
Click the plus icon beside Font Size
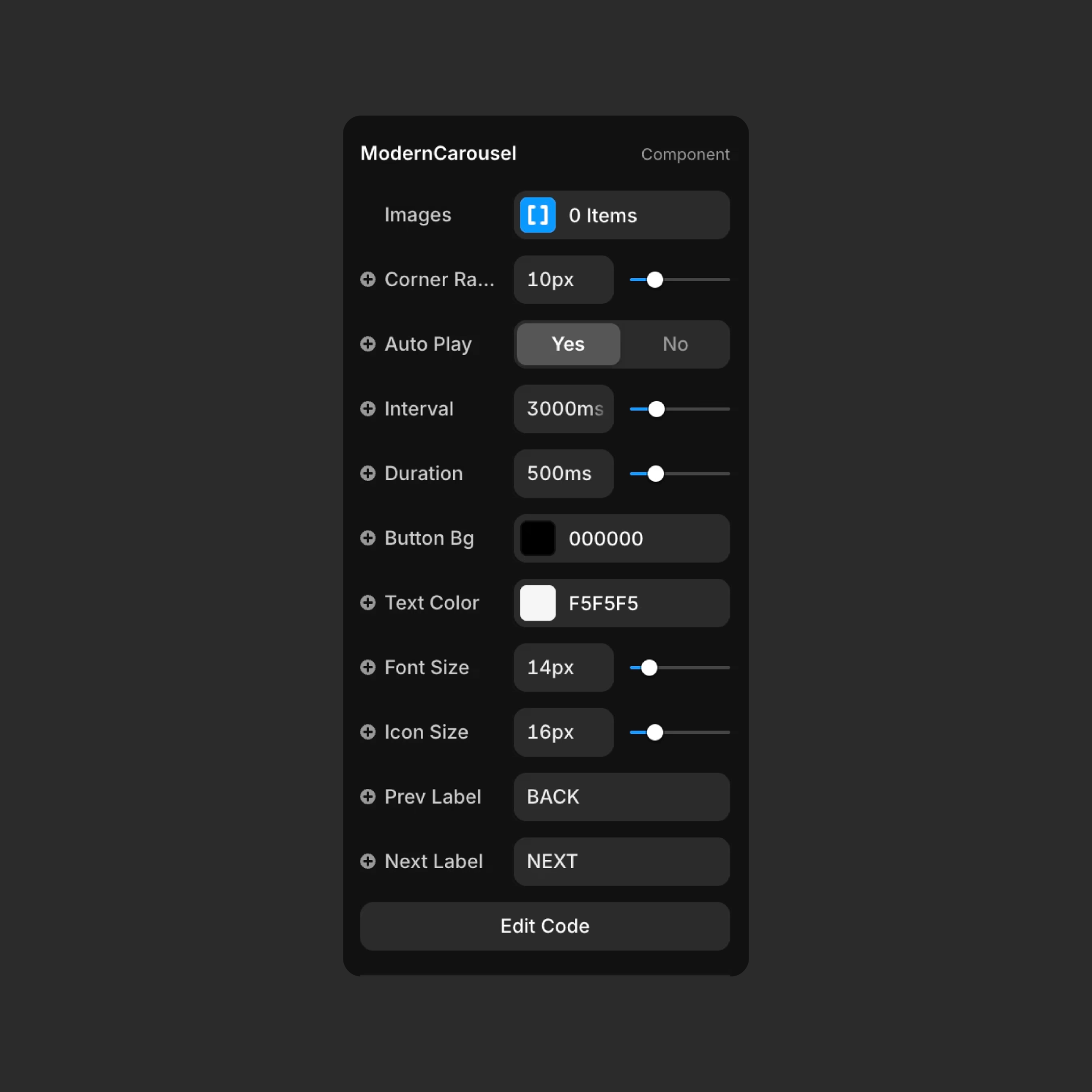tap(368, 668)
